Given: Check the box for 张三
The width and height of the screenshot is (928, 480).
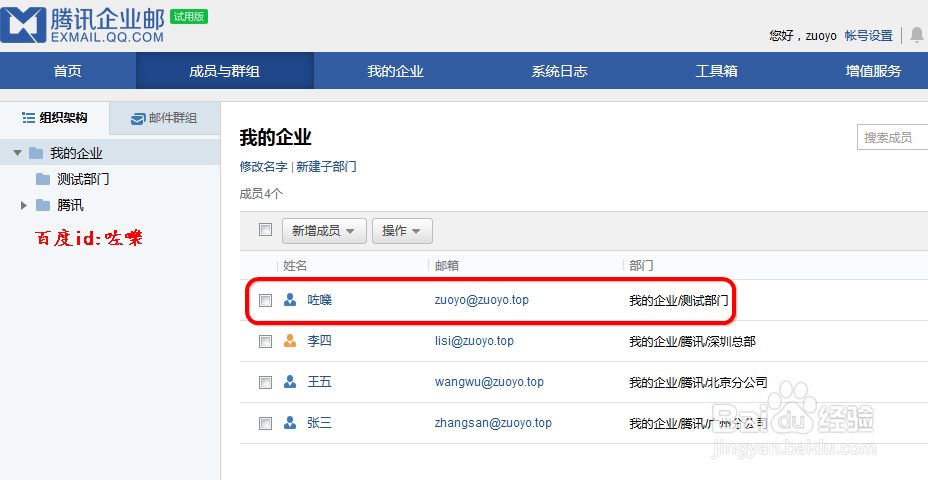Looking at the screenshot, I should click(x=265, y=423).
